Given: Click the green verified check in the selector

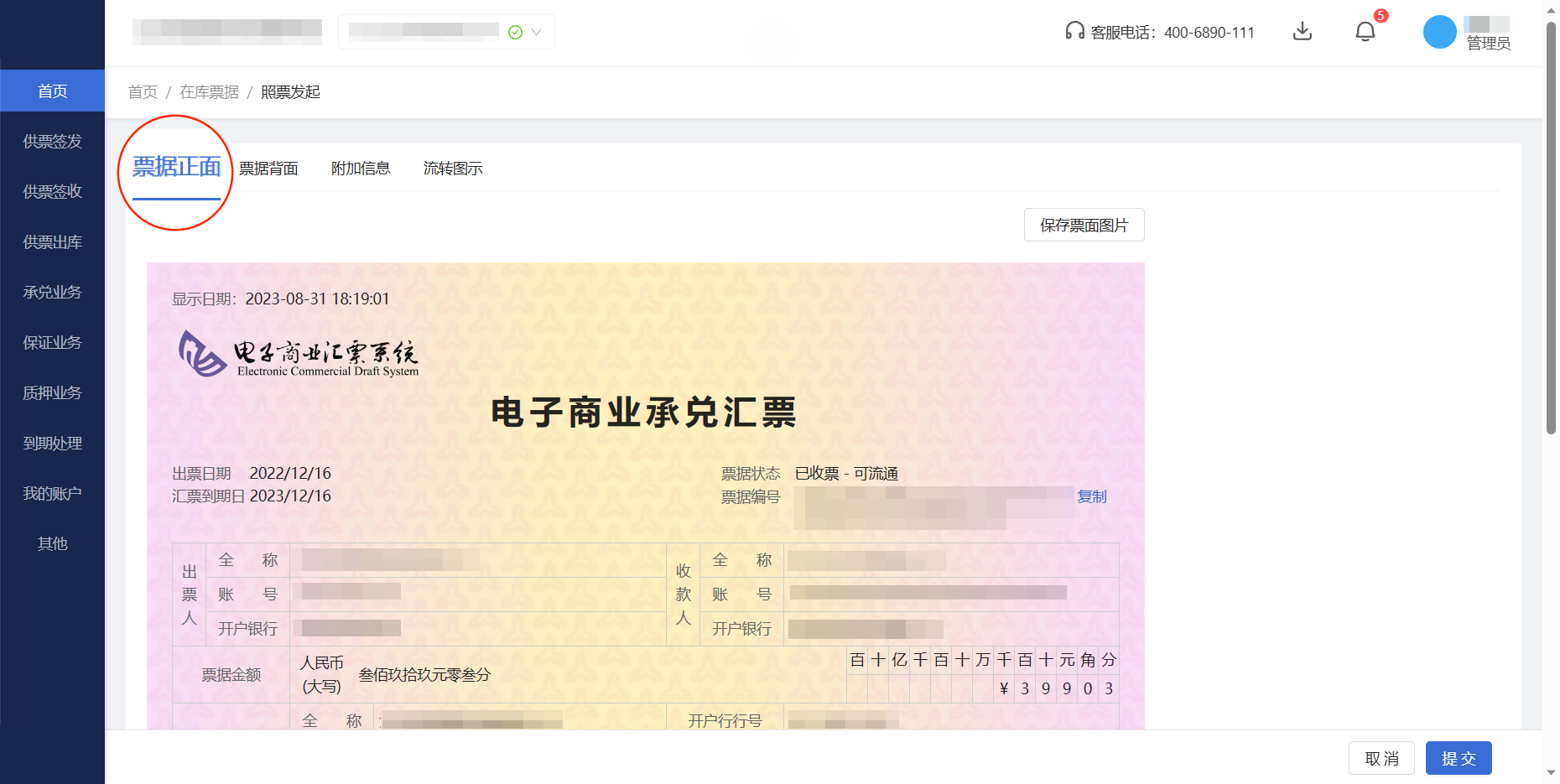Looking at the screenshot, I should pyautogui.click(x=515, y=32).
